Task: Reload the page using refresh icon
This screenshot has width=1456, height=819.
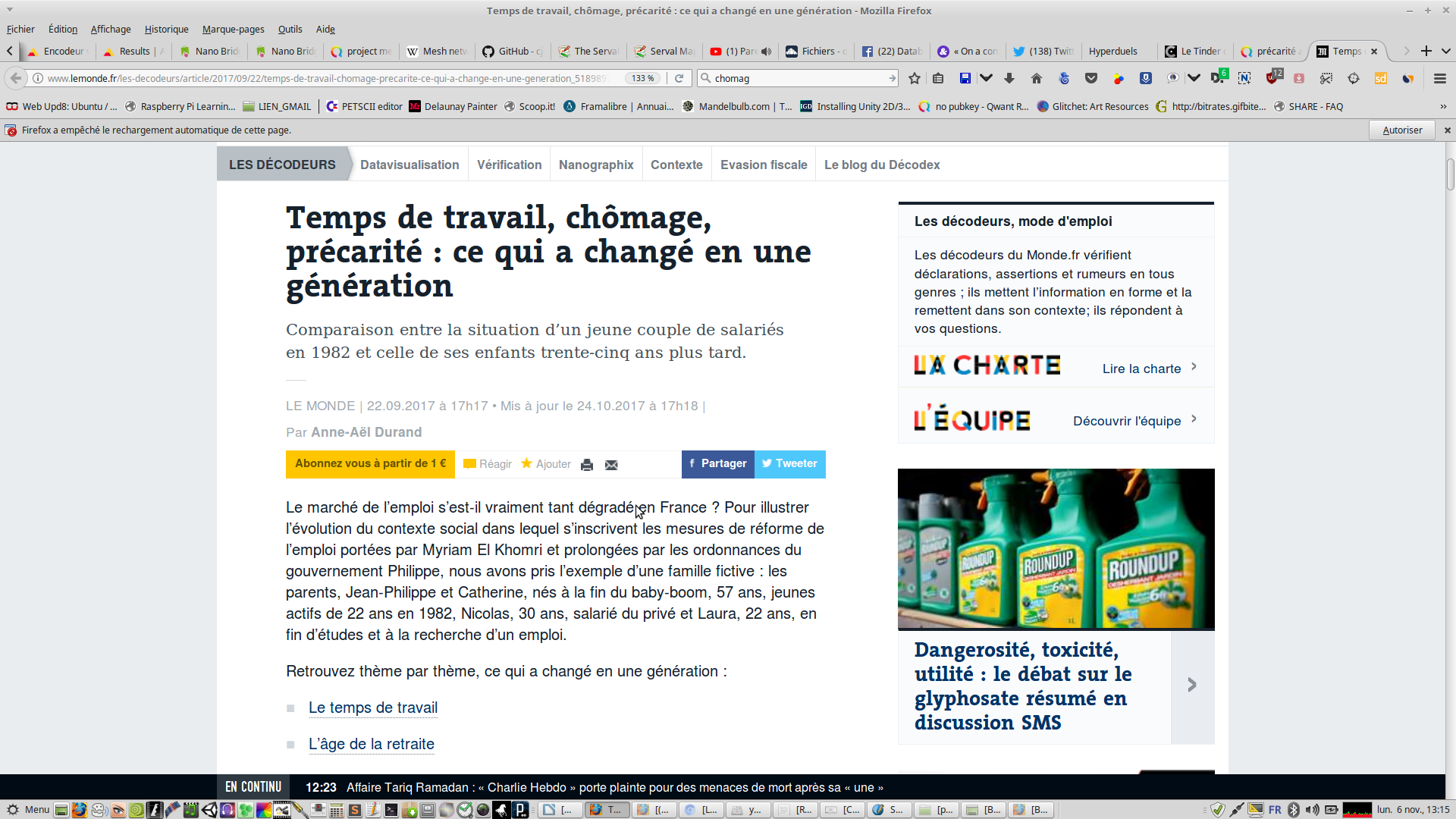Action: coord(679,78)
